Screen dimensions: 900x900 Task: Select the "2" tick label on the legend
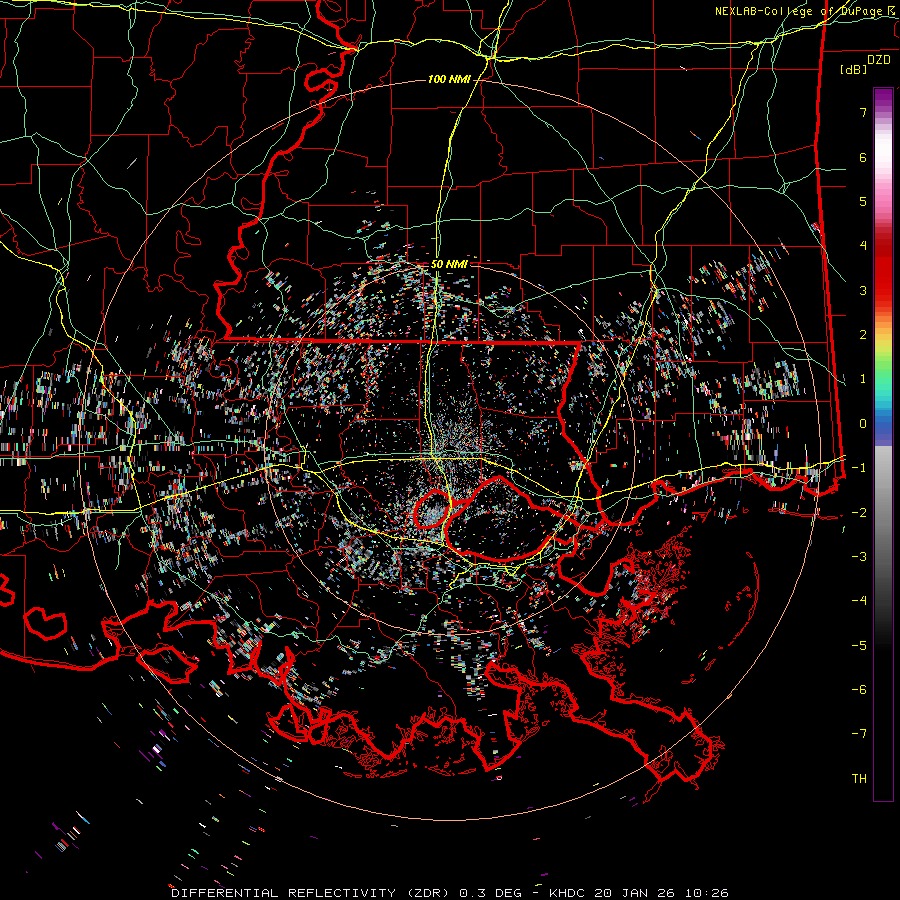863,335
